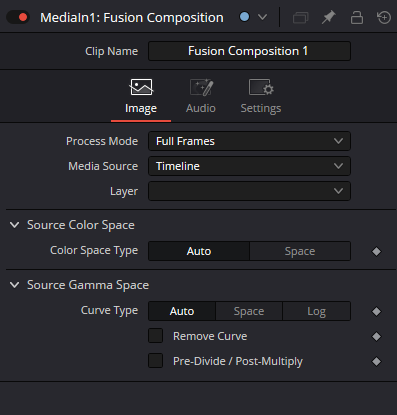Image resolution: width=397 pixels, height=415 pixels.
Task: Set Color Space Type to Auto
Action: pos(199,251)
